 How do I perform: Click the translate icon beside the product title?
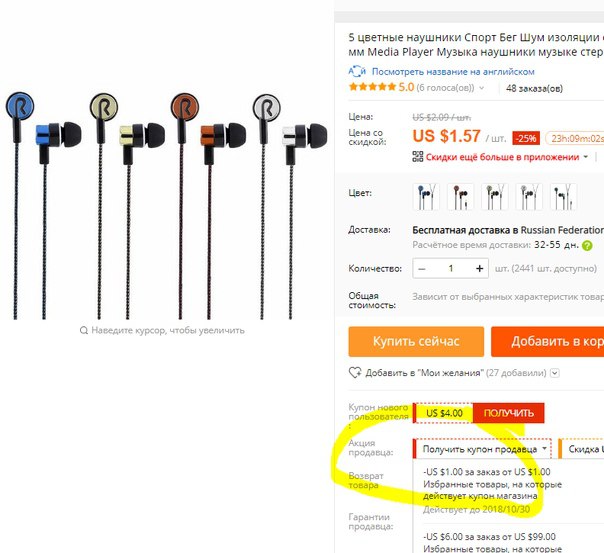[x=357, y=71]
